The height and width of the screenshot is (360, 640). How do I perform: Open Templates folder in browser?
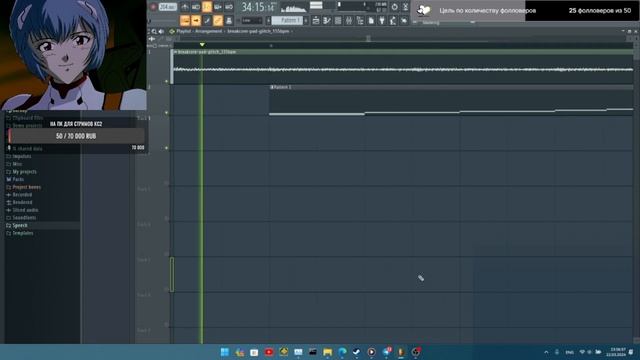pos(23,233)
